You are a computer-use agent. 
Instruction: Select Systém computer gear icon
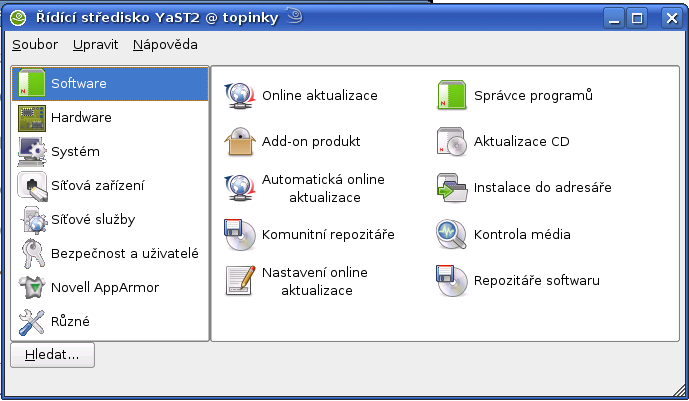pos(32,152)
